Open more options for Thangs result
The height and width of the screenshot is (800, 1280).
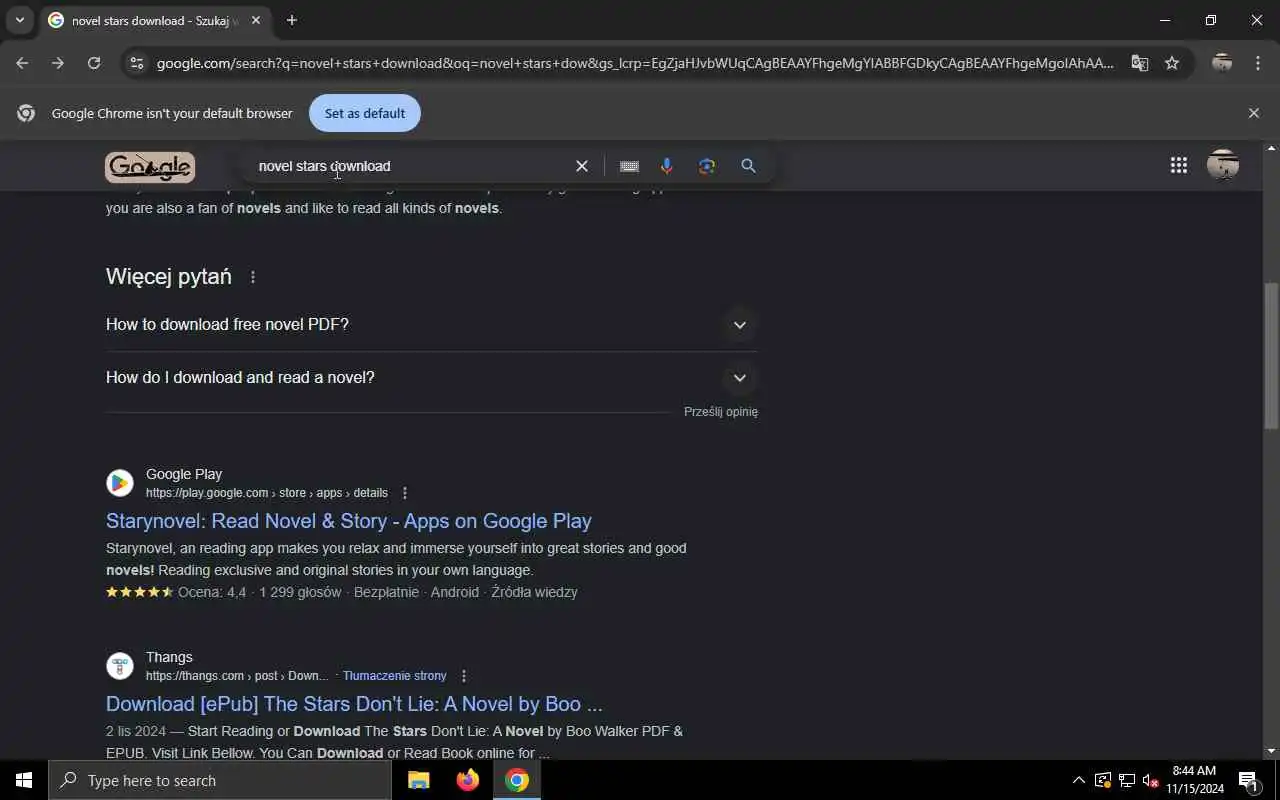click(x=463, y=676)
